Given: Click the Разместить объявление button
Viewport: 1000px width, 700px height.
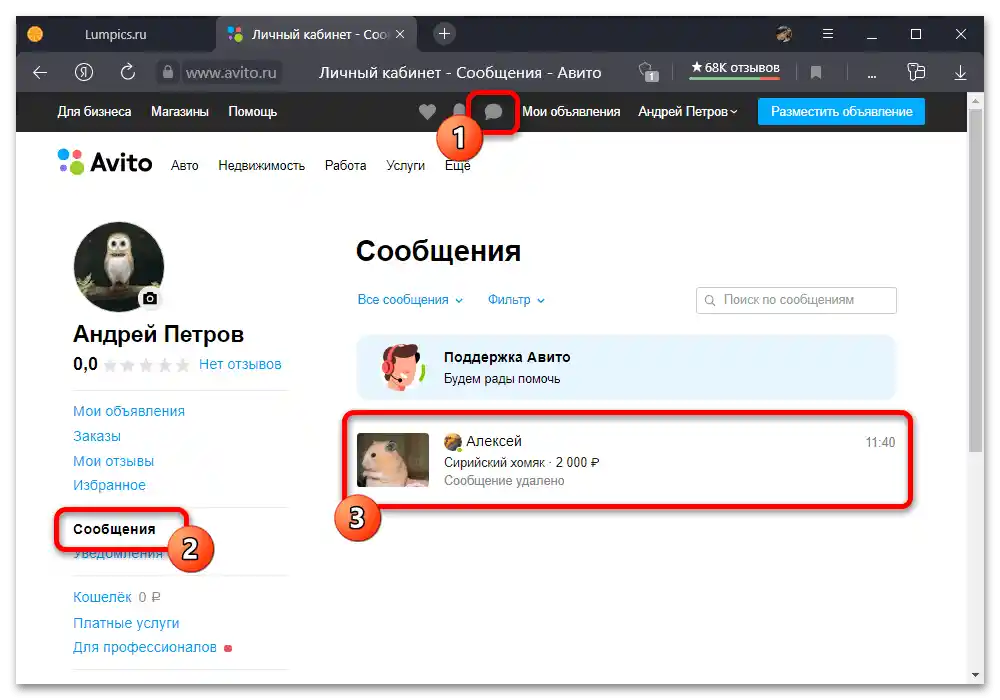Looking at the screenshot, I should [x=841, y=112].
